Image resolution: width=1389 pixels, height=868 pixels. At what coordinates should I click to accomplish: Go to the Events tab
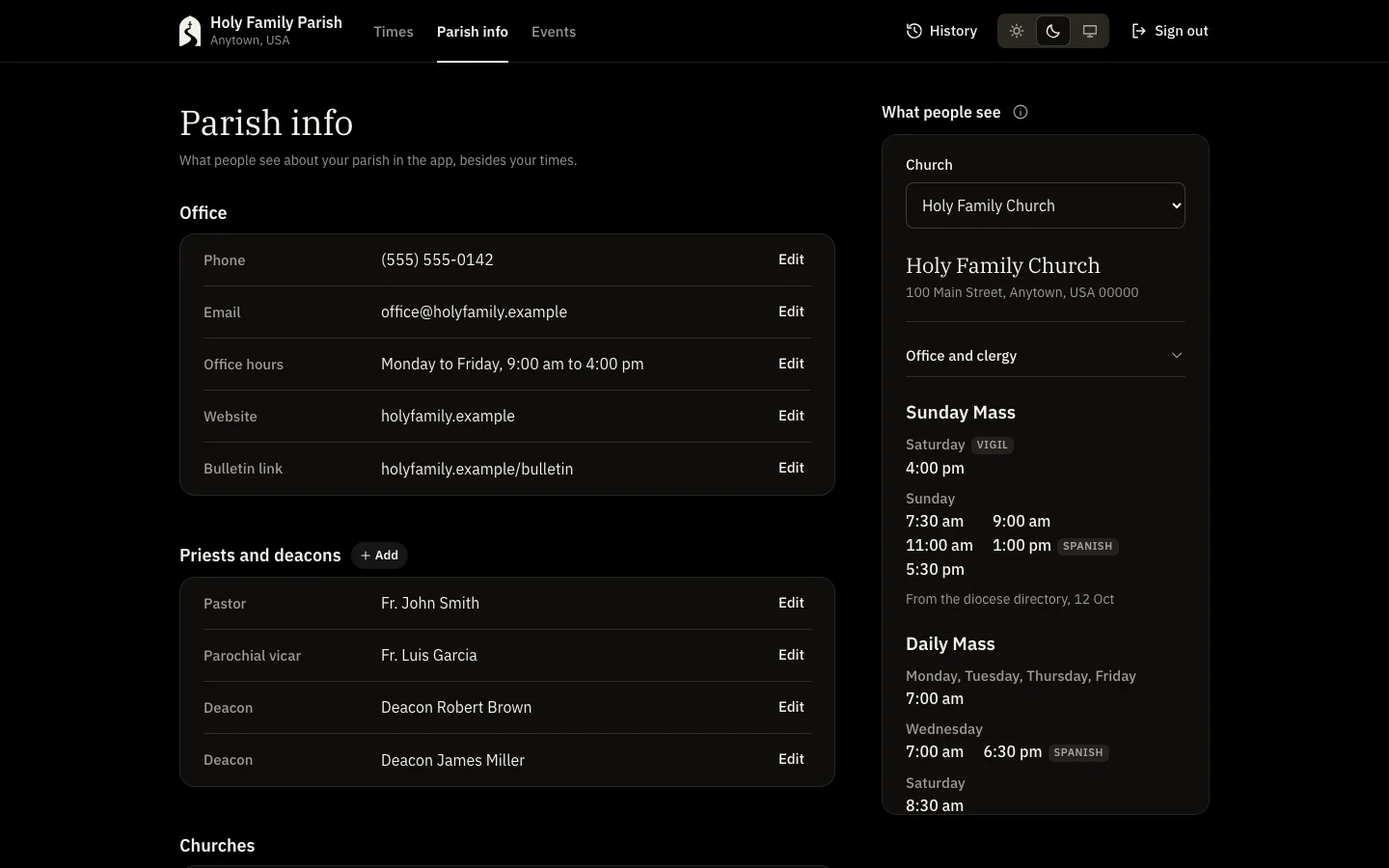pos(554,32)
